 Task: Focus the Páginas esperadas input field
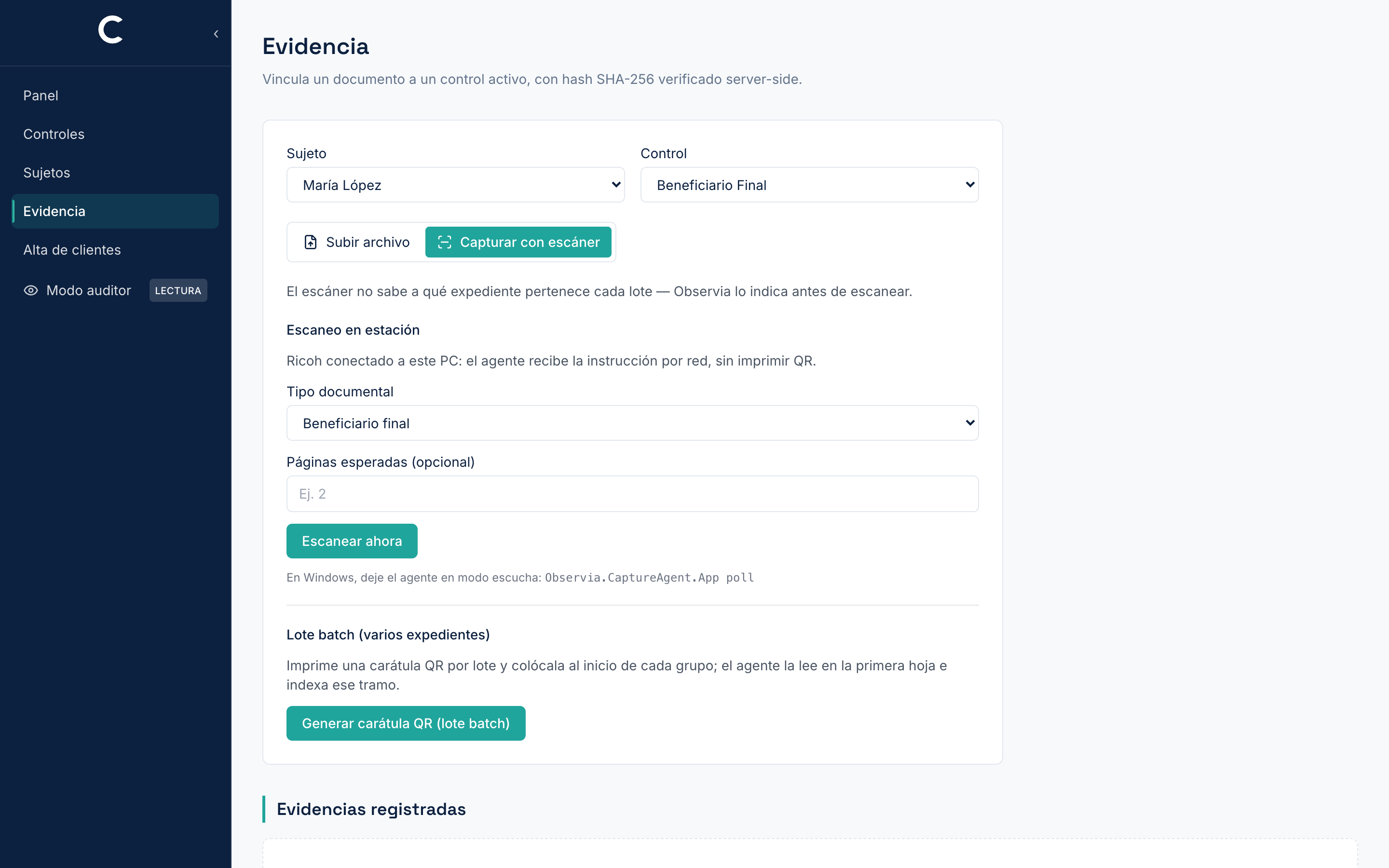tap(632, 494)
